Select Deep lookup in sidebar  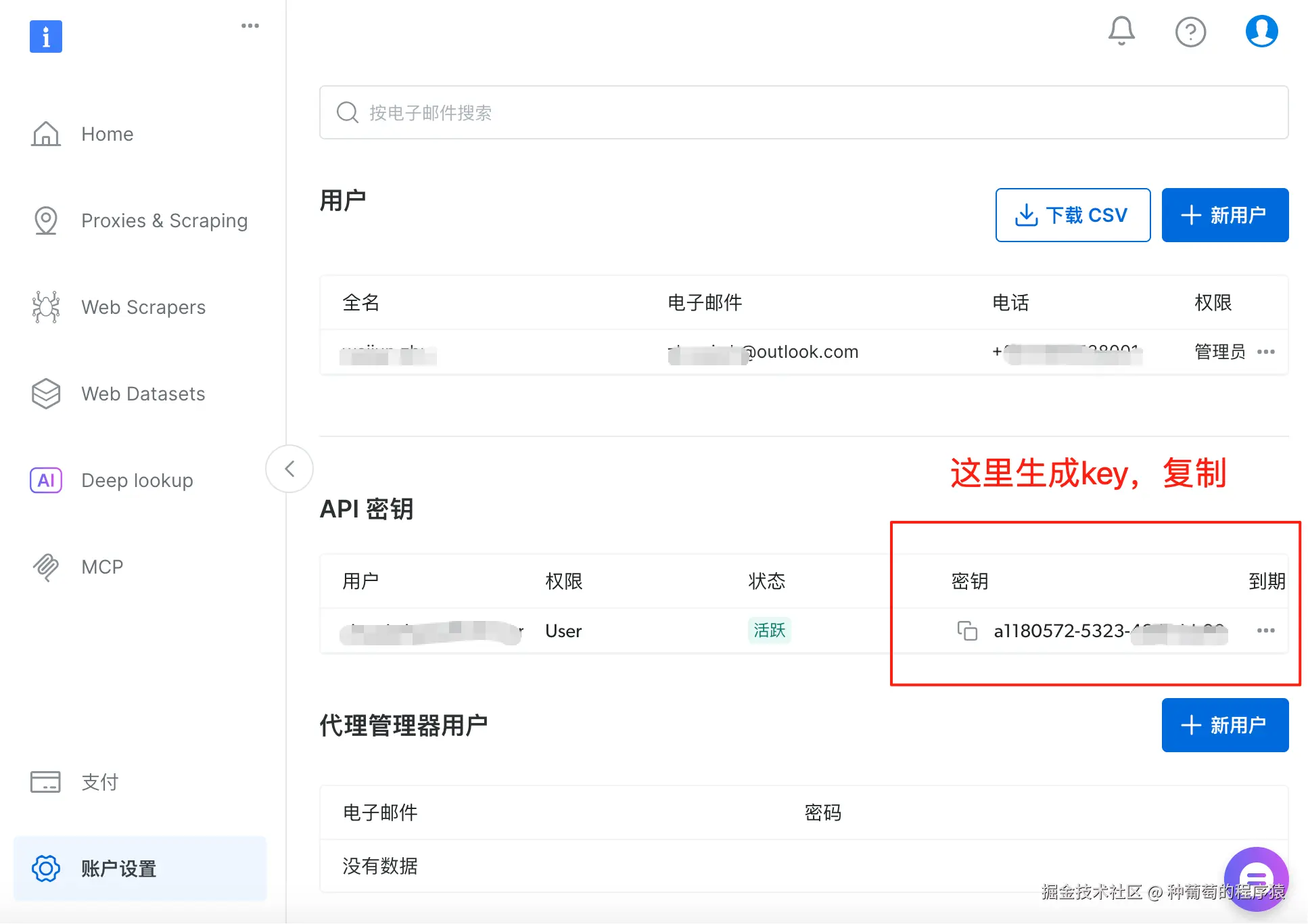(137, 480)
